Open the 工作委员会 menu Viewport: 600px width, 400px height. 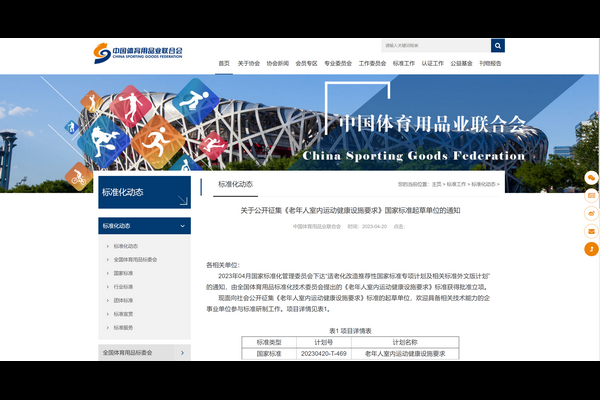coord(372,64)
